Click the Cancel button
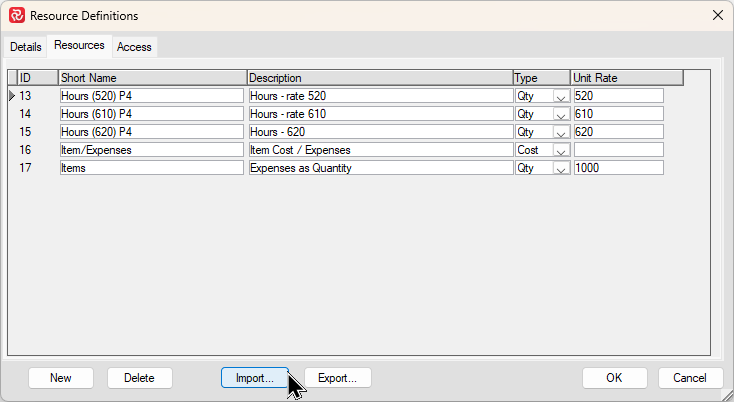Image resolution: width=734 pixels, height=402 pixels. pyautogui.click(x=690, y=378)
